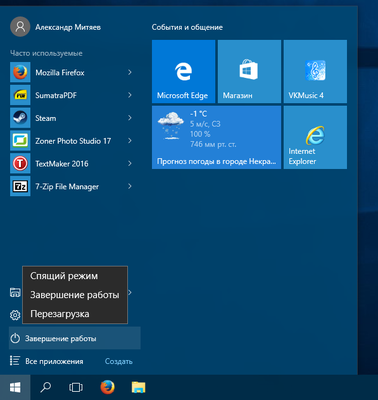
Task: Click the taskbar search magnifier icon
Action: (x=46, y=387)
